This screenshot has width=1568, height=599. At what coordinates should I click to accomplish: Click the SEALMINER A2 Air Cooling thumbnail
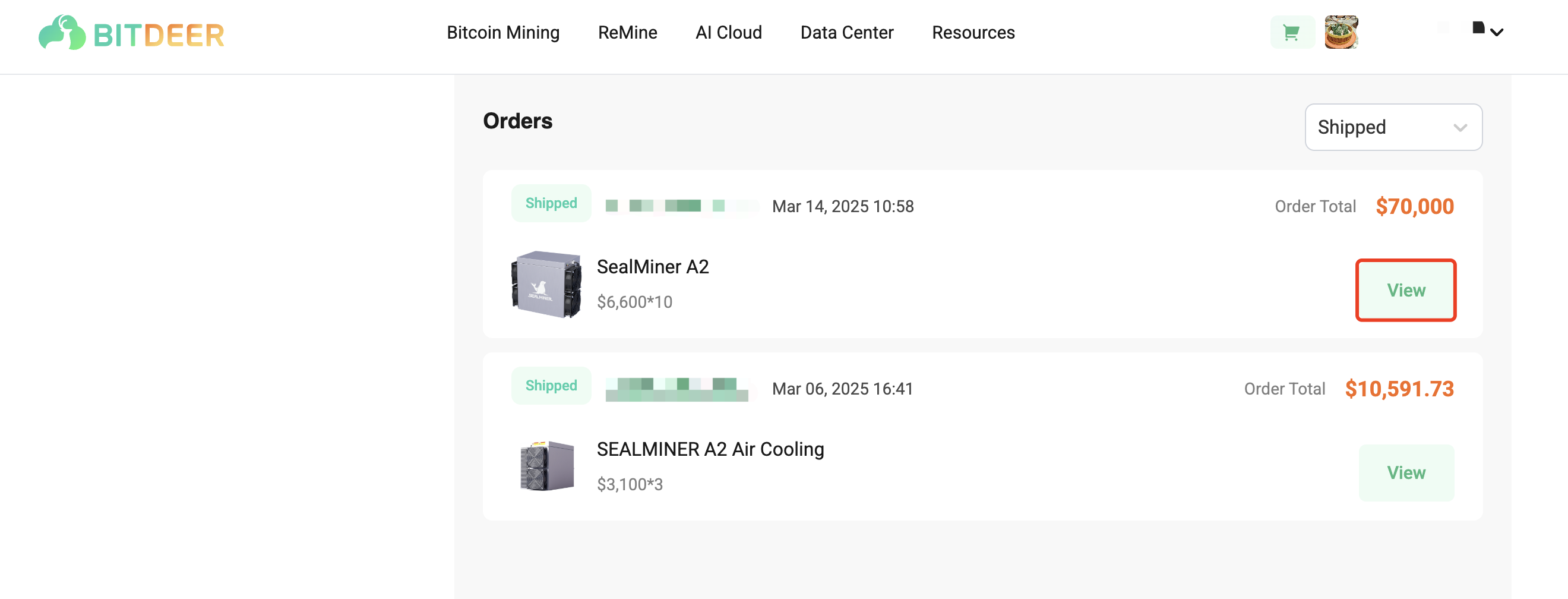[546, 466]
